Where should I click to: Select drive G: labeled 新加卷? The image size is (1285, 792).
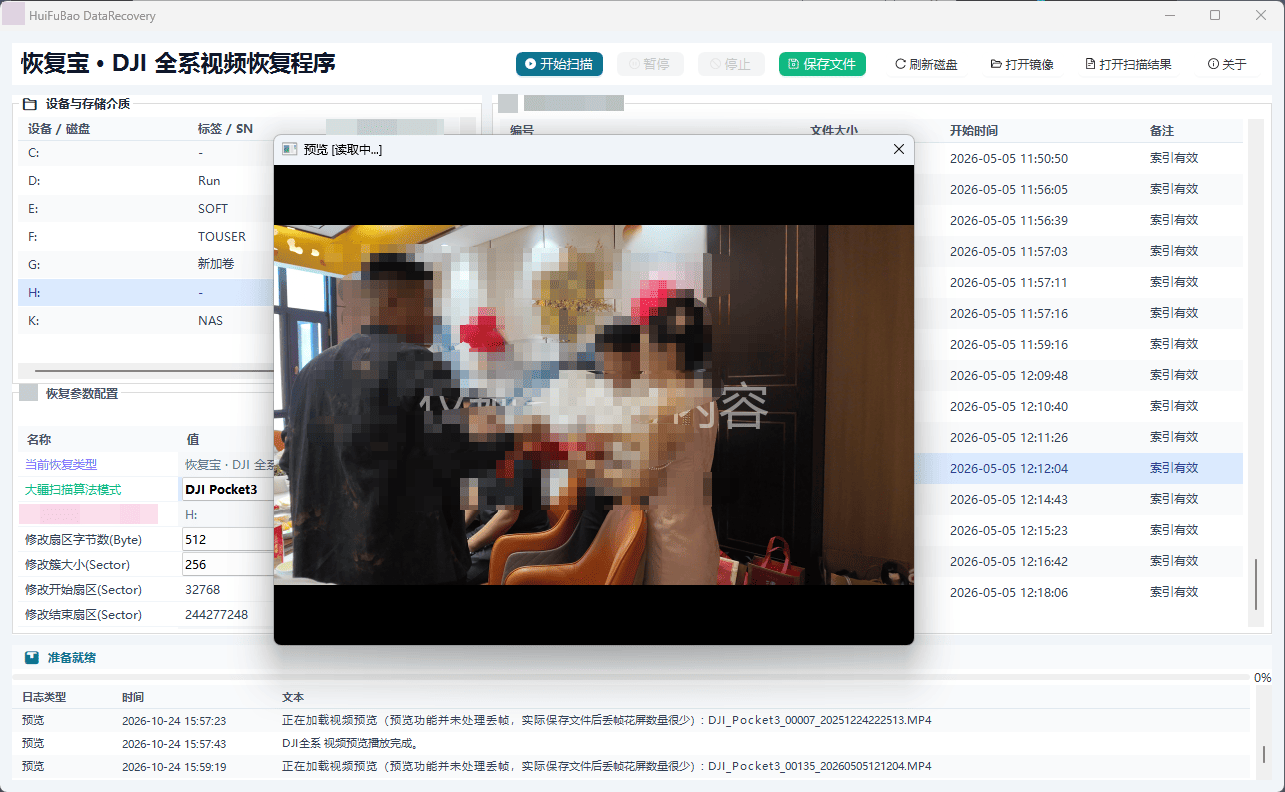(146, 265)
